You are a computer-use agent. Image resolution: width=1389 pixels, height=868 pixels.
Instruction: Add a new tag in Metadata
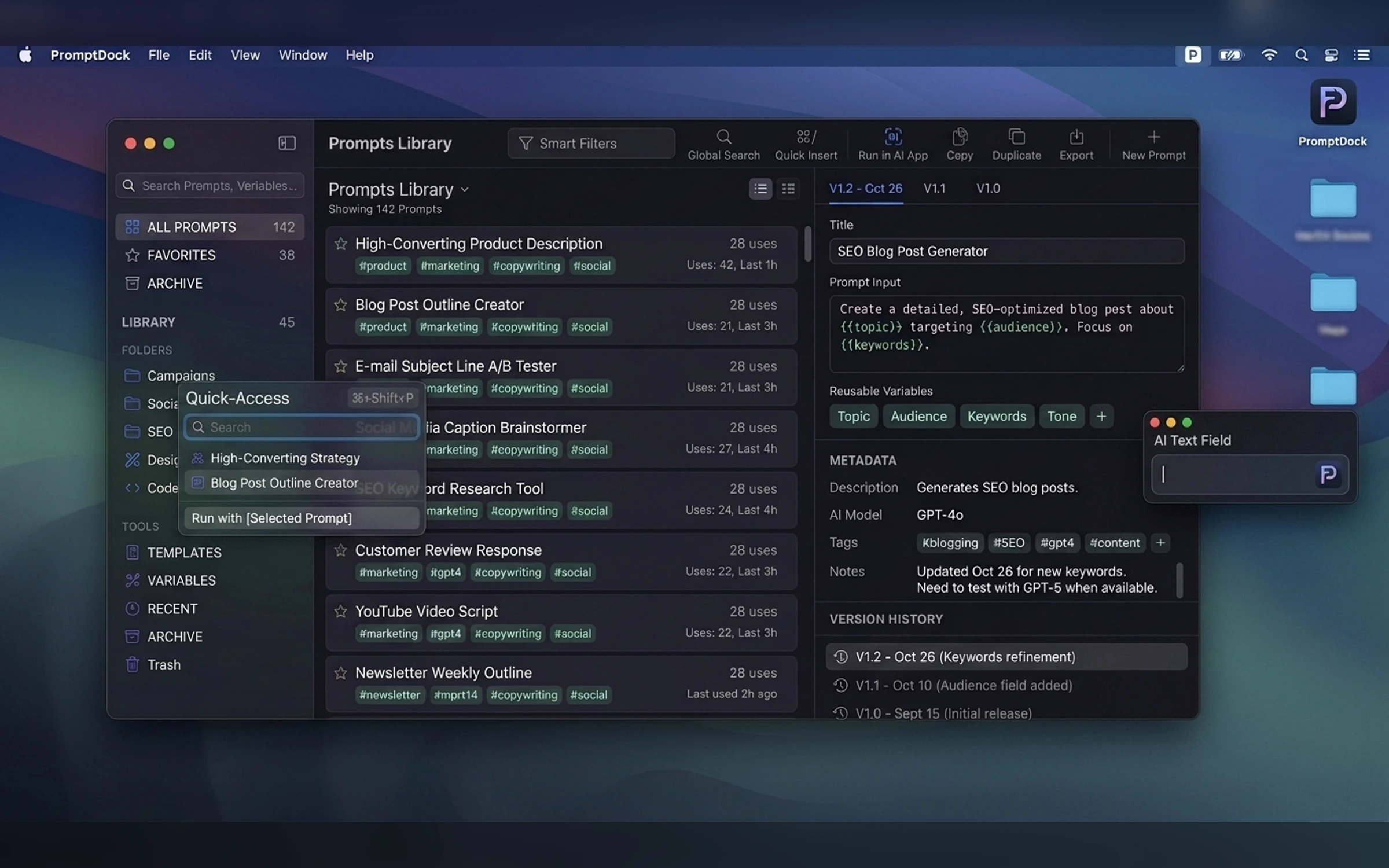pyautogui.click(x=1160, y=542)
